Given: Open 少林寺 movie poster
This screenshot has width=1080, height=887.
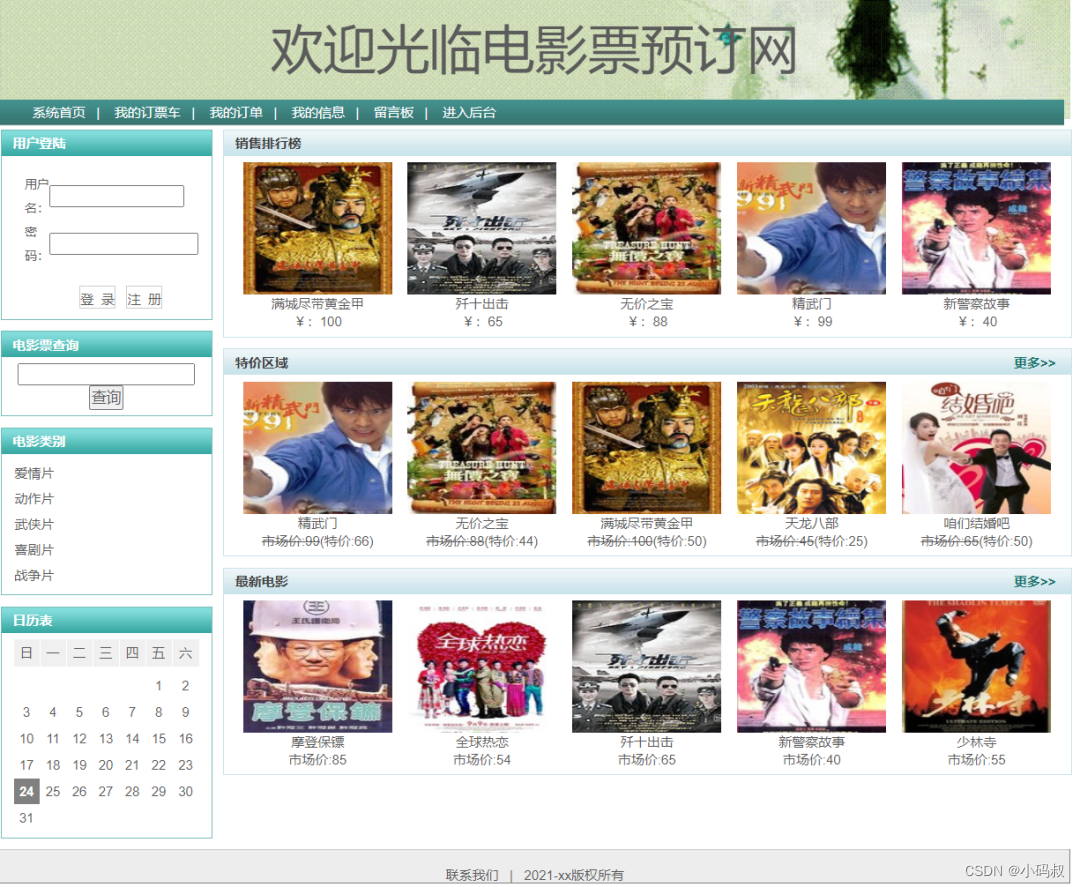Looking at the screenshot, I should click(x=977, y=667).
